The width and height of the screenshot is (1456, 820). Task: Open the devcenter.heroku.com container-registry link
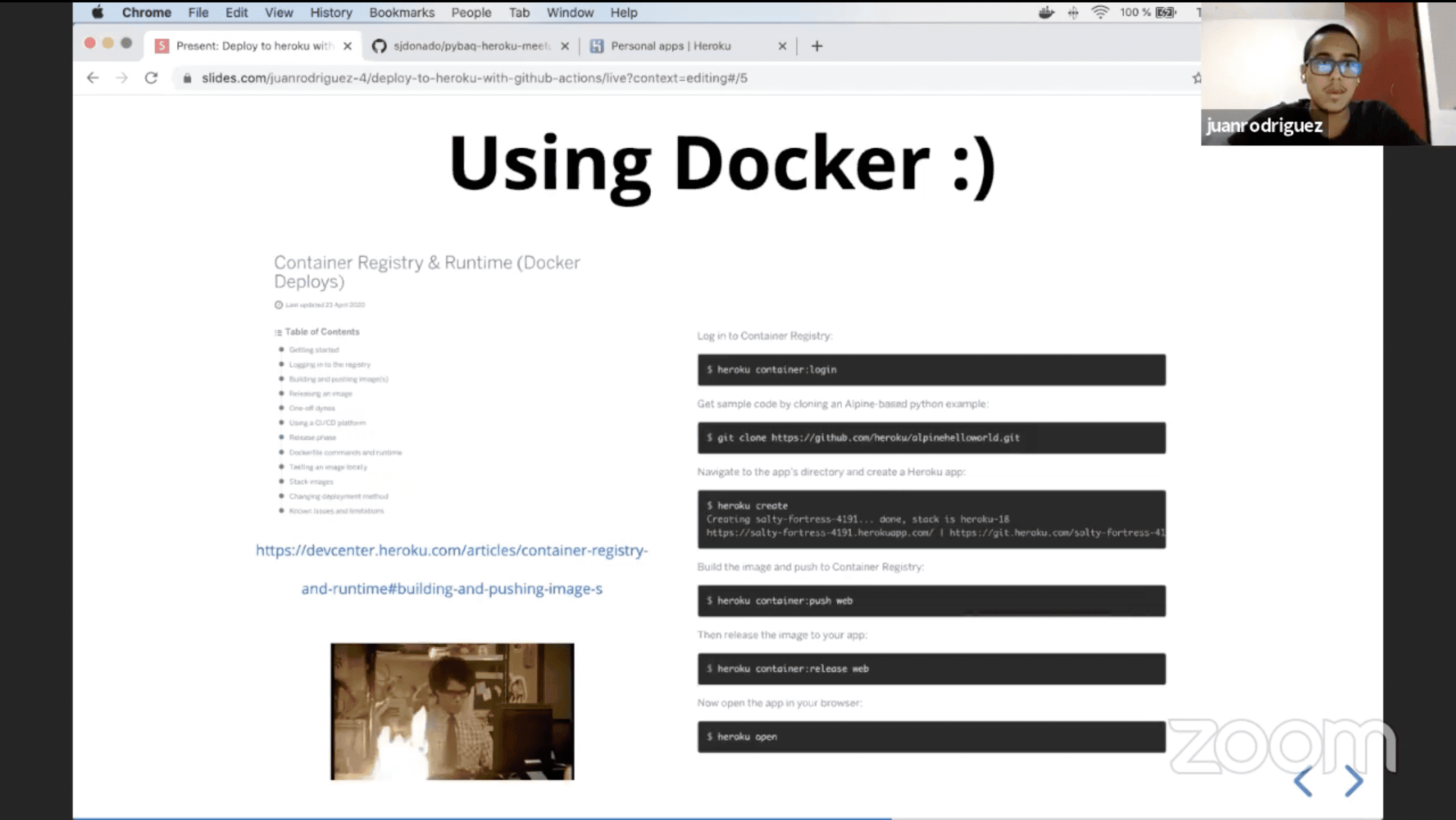(x=452, y=550)
